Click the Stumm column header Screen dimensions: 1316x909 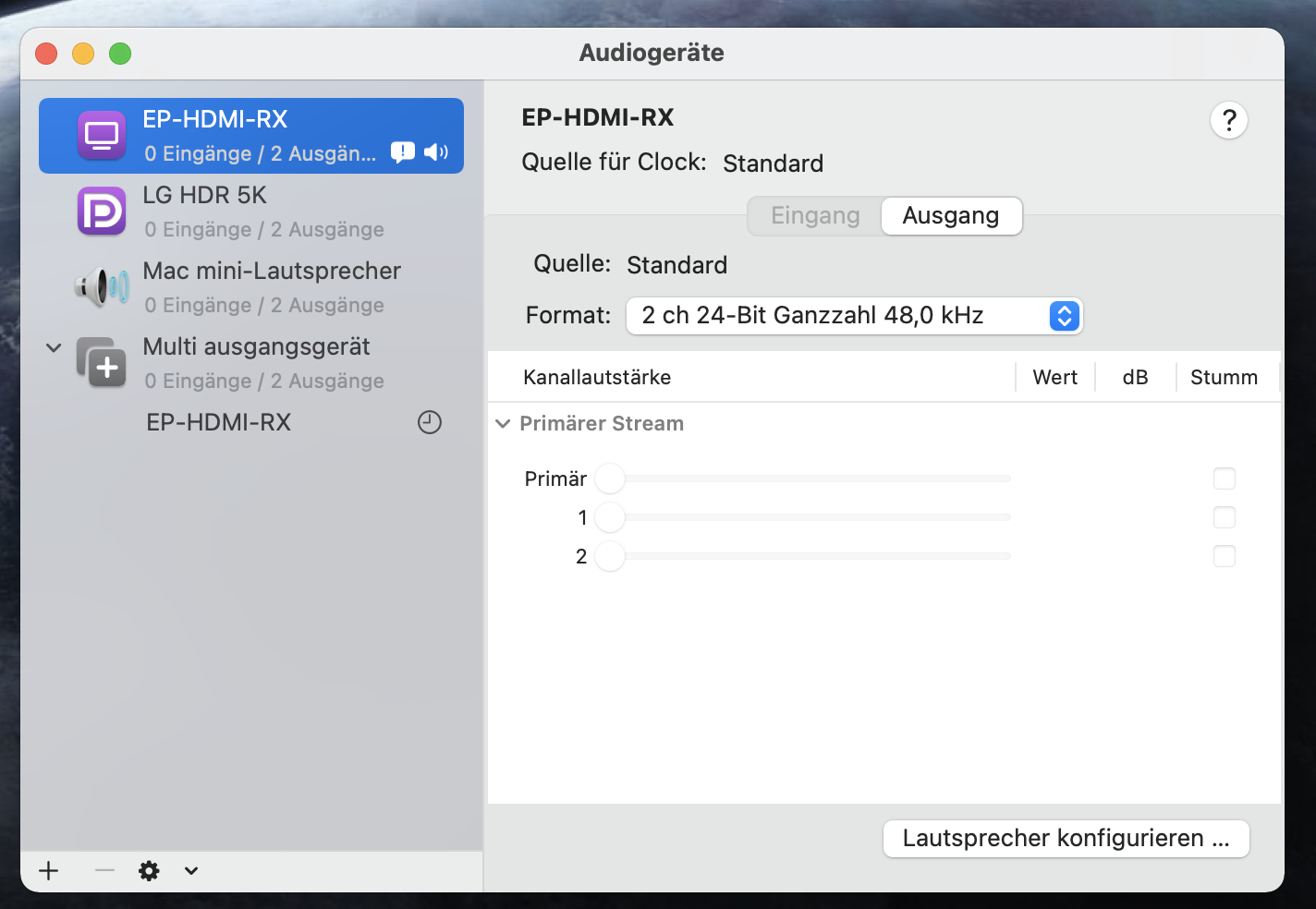coord(1224,377)
